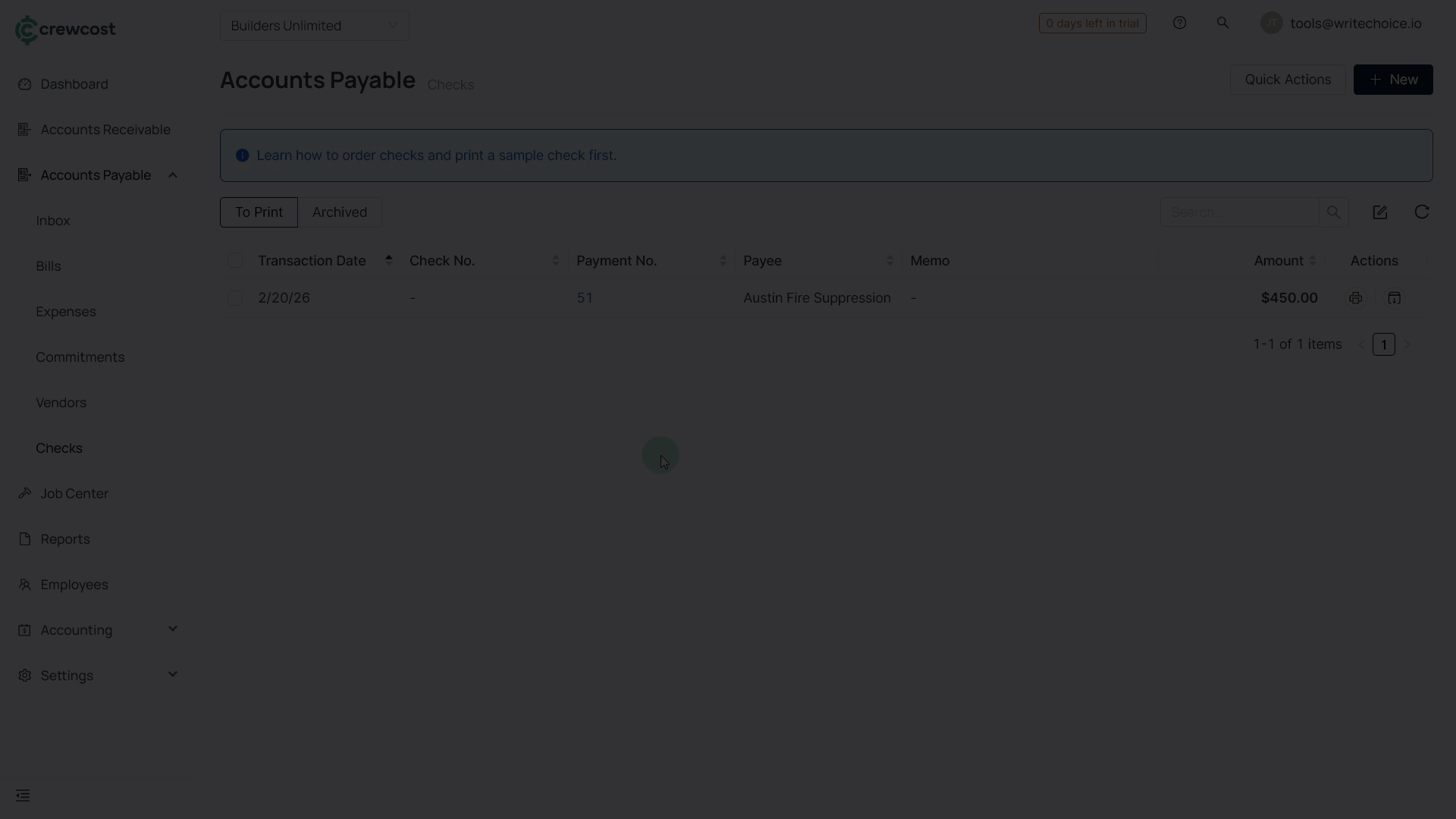Click the refresh icon above the table
The width and height of the screenshot is (1456, 819).
coord(1421,212)
